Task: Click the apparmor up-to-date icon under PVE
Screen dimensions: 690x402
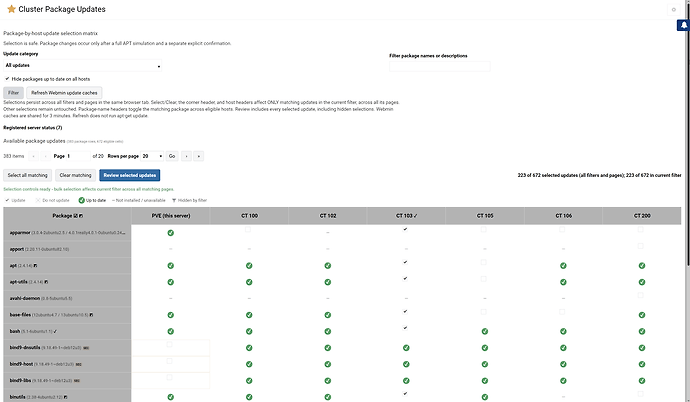Action: click(171, 233)
